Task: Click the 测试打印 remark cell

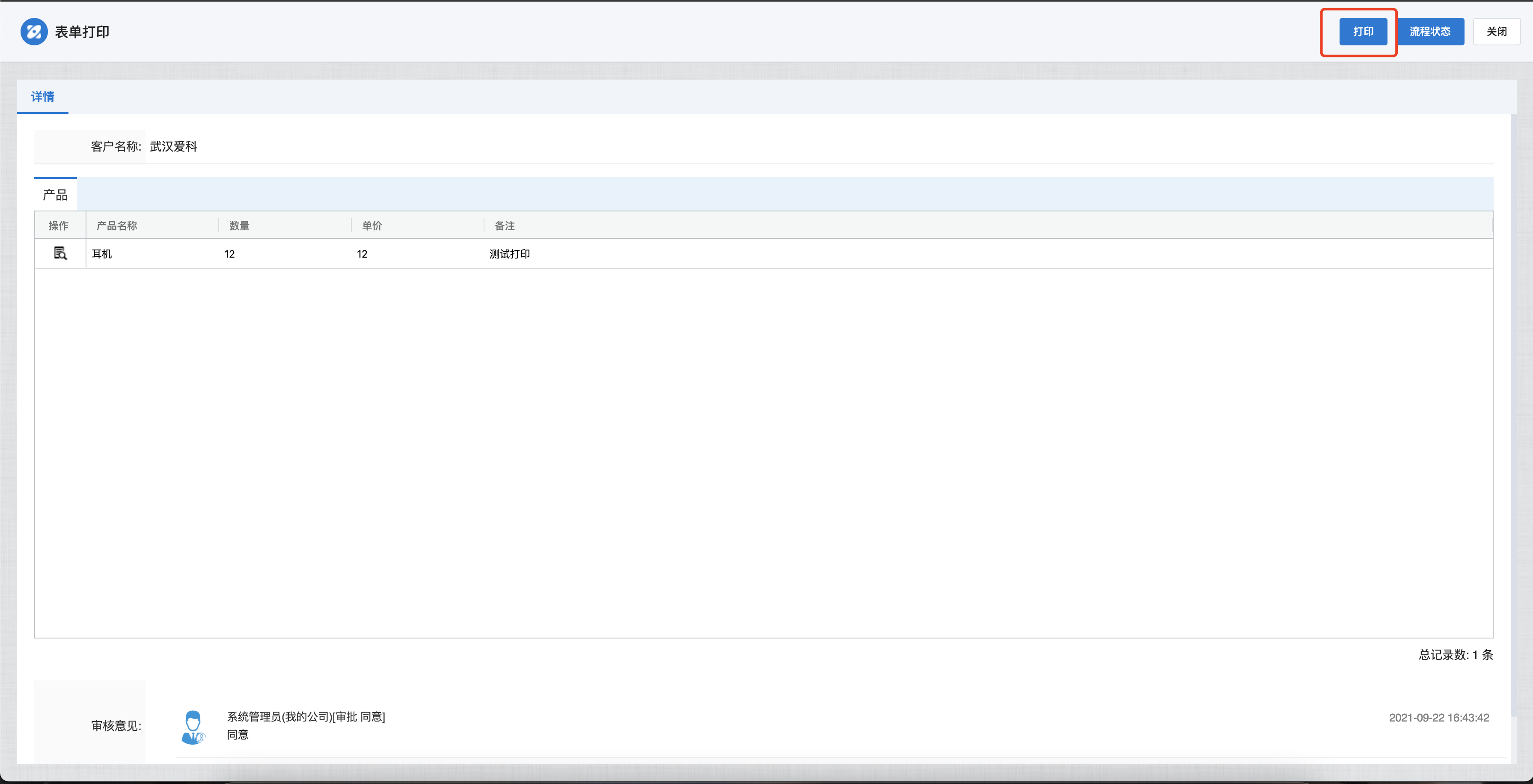Action: point(509,254)
